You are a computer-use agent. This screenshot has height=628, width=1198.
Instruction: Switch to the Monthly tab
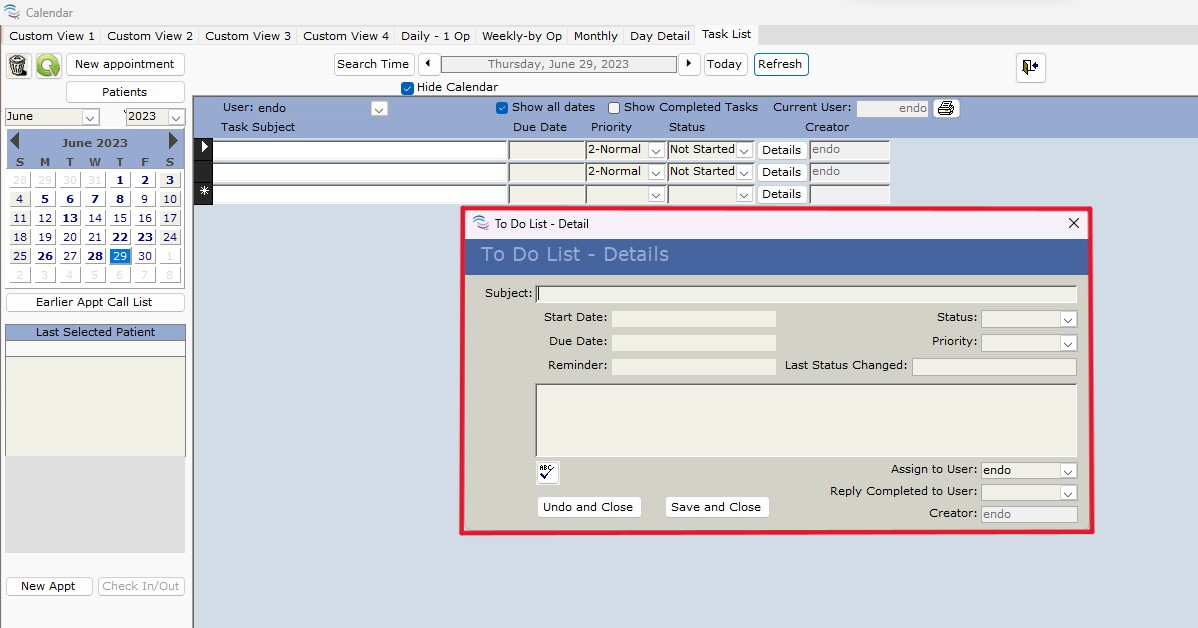[595, 36]
